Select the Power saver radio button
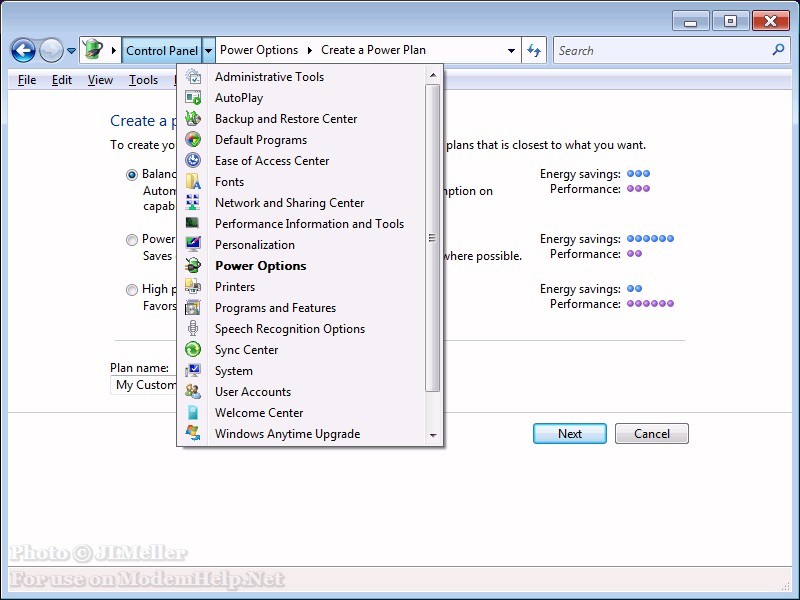Screen dimensions: 800x600 click(x=132, y=240)
